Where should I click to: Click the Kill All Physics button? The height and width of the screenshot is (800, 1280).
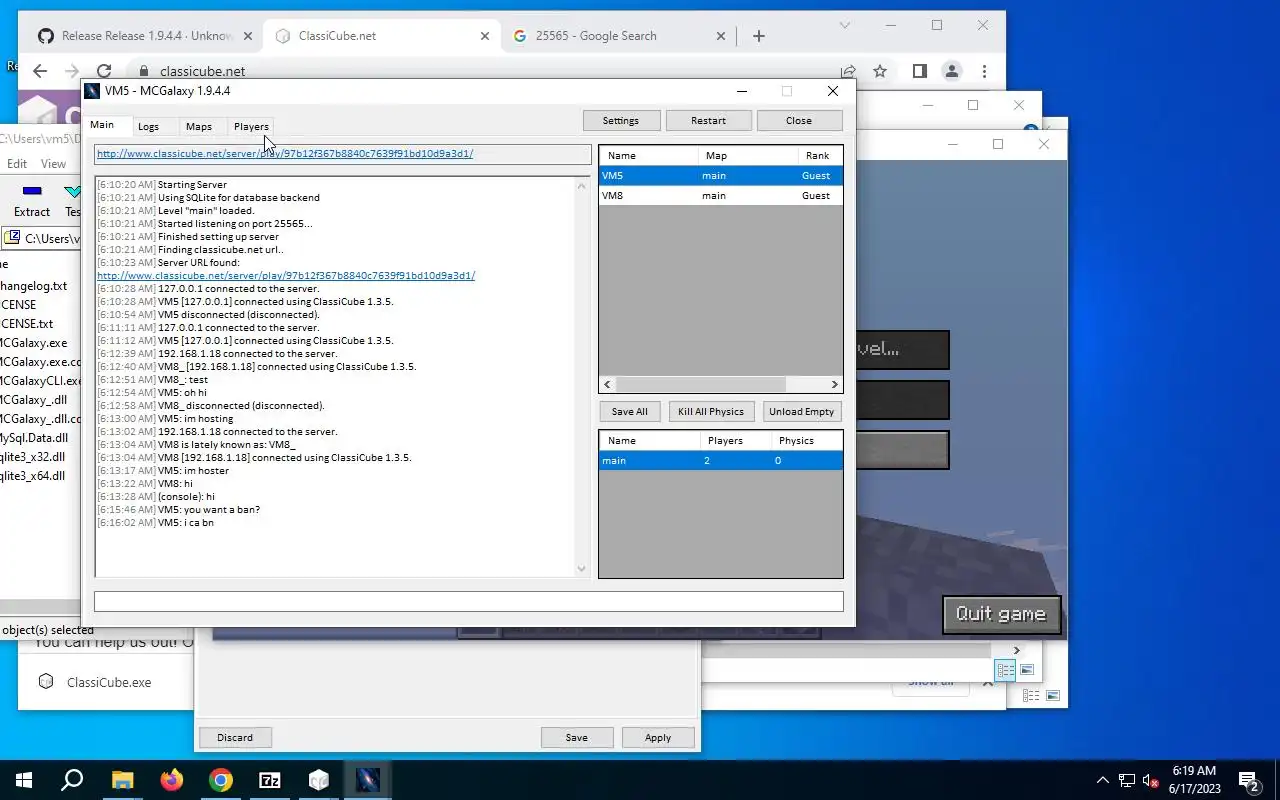711,411
